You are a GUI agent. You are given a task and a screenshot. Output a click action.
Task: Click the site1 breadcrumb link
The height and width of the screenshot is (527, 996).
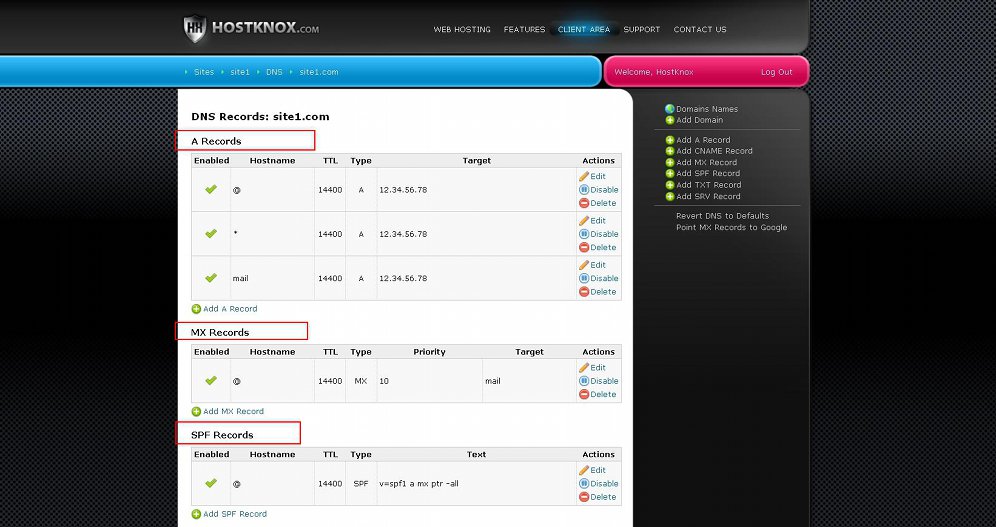(x=240, y=72)
